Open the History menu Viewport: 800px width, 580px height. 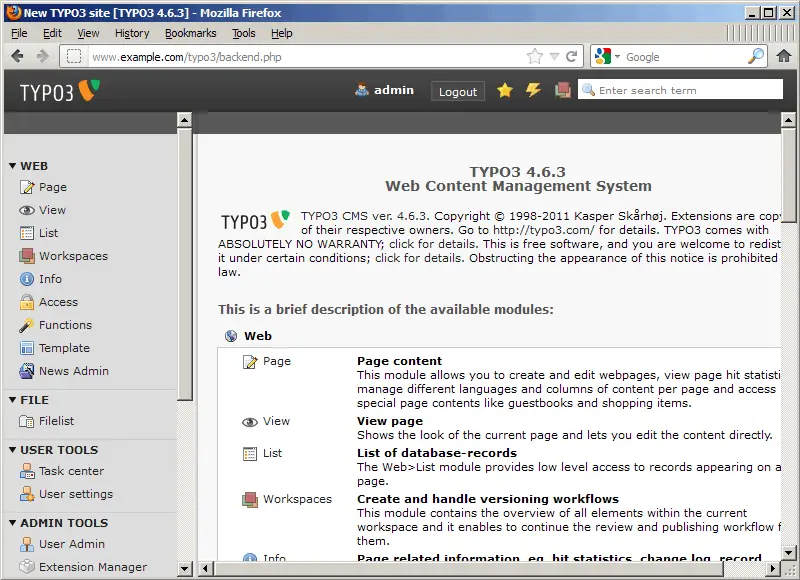coord(132,33)
